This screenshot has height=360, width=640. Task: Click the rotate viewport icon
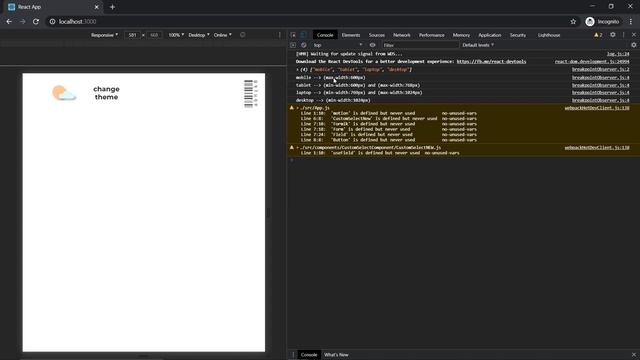242,35
